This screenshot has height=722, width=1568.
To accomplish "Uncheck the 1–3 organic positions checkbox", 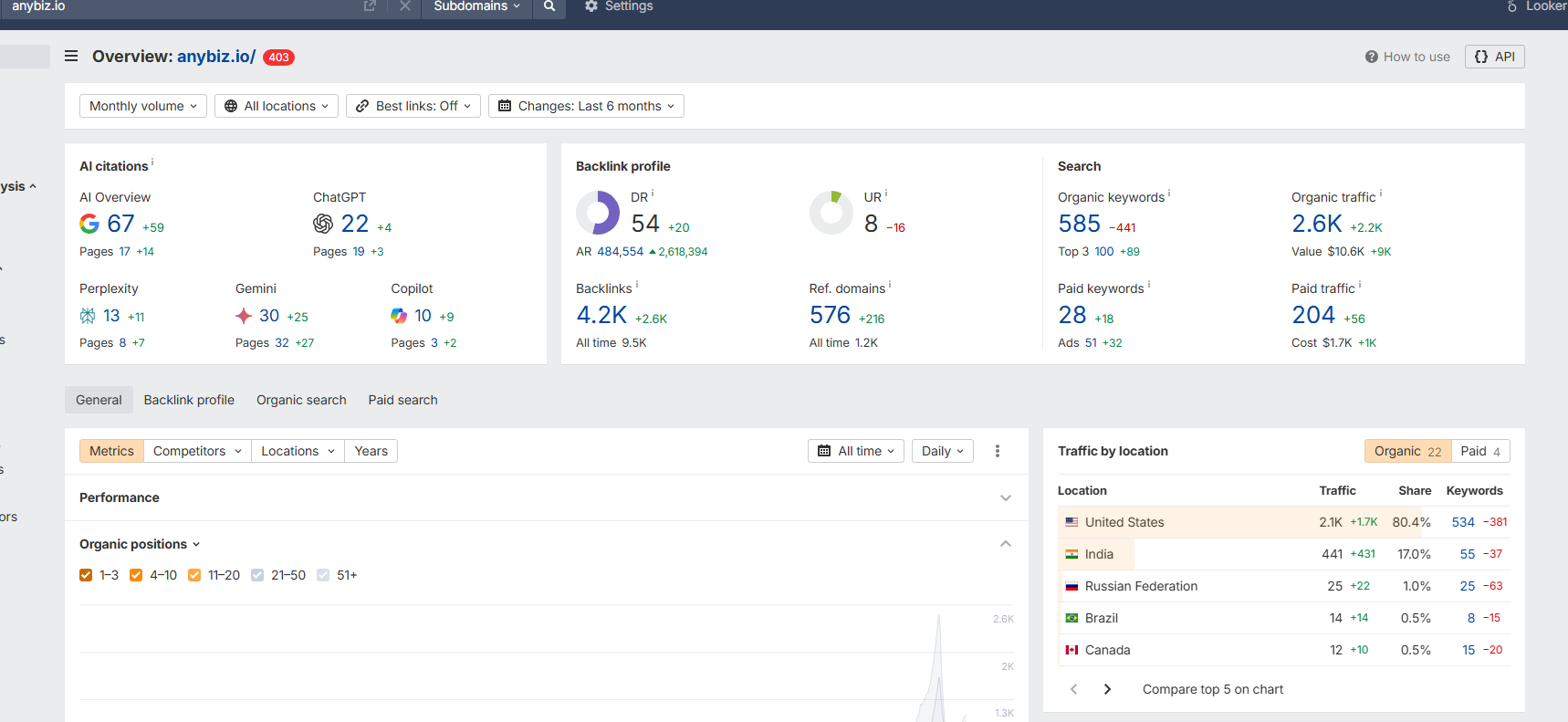I will [86, 575].
